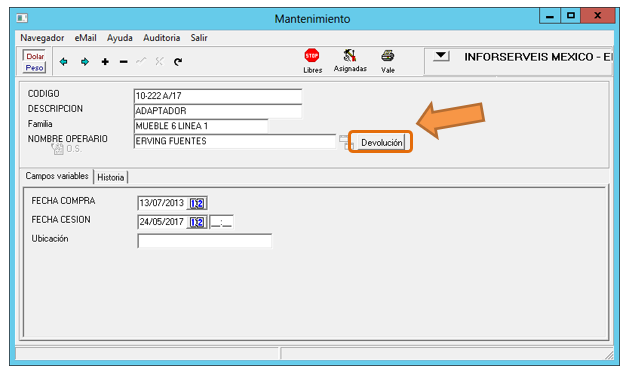Click the empty Ubicación field

(204, 241)
